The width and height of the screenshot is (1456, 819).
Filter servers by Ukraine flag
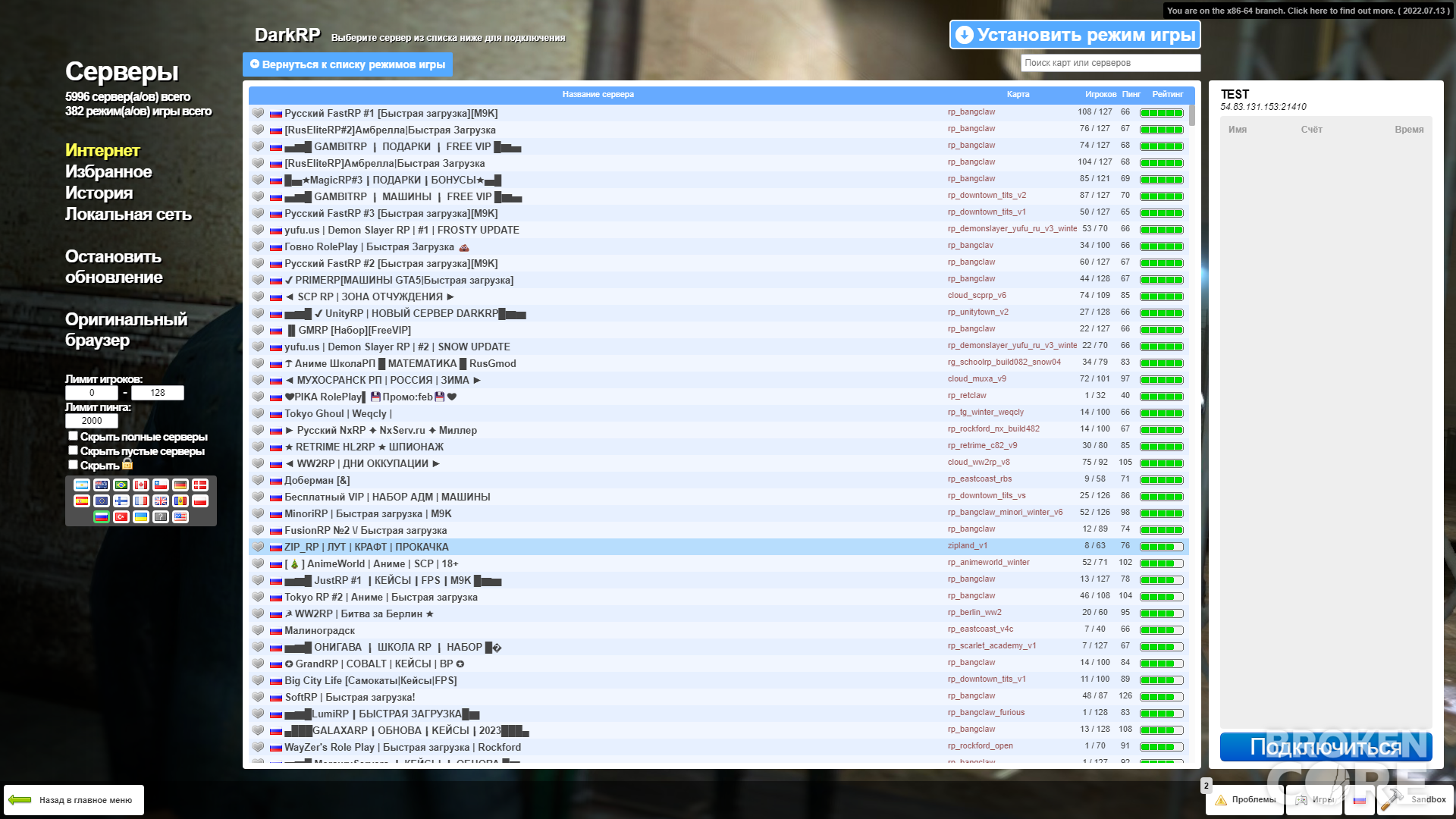coord(141,516)
